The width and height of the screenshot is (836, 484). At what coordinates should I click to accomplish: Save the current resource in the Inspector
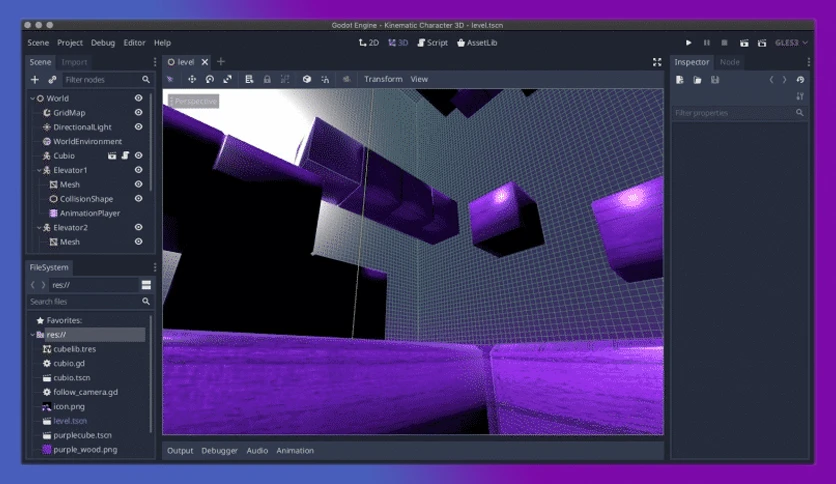pos(715,80)
